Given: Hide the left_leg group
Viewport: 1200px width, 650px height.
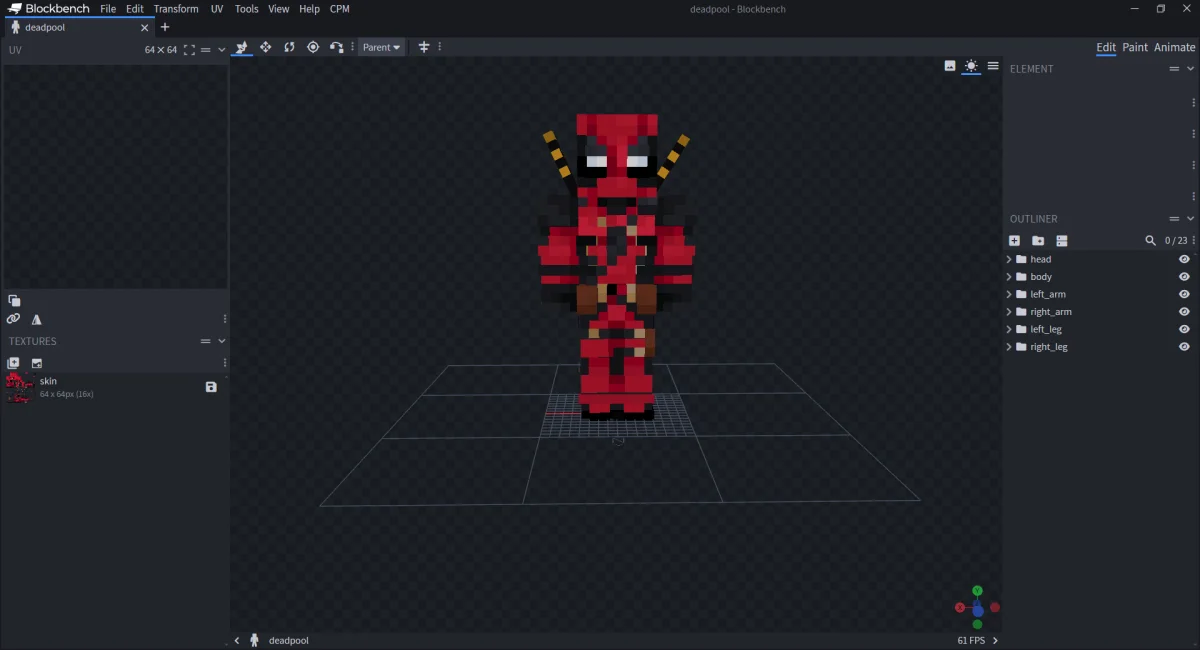Looking at the screenshot, I should pyautogui.click(x=1184, y=329).
